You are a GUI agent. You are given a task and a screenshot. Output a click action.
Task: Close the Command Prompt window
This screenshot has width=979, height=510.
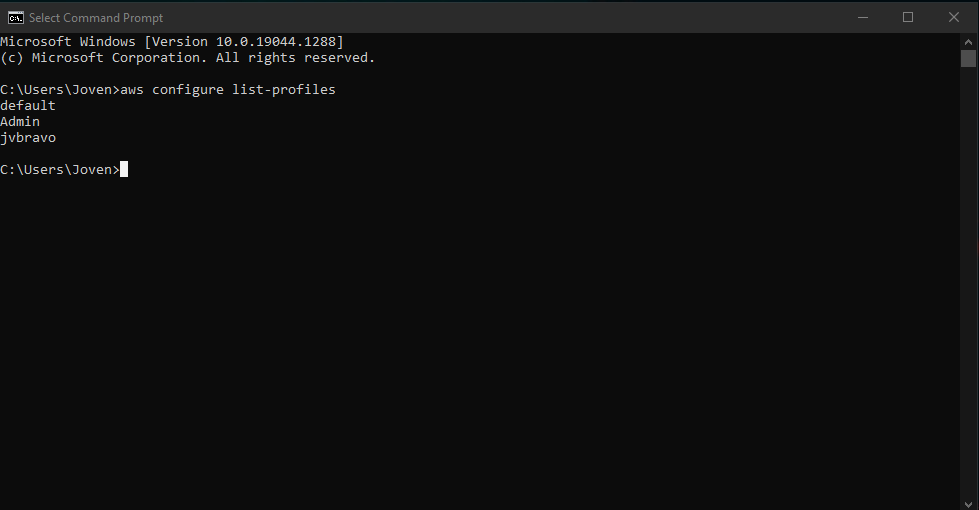point(954,17)
